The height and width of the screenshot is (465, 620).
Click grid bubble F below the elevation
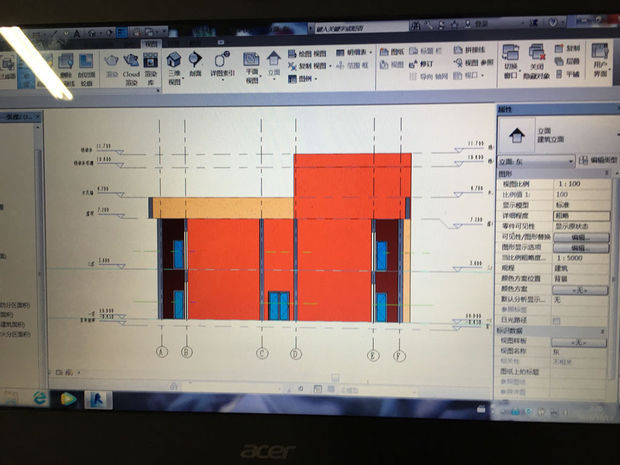399,355
